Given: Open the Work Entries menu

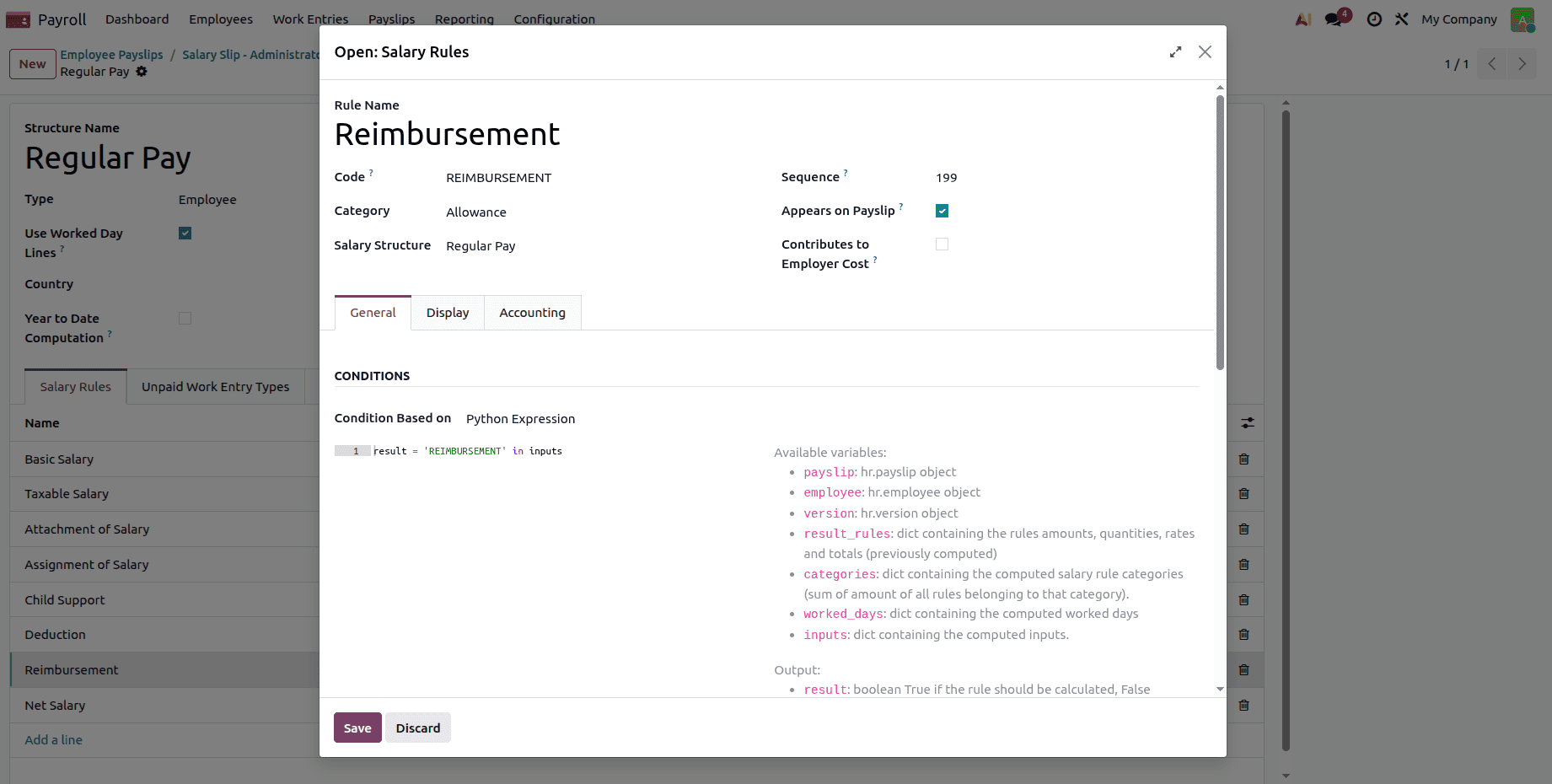Looking at the screenshot, I should (310, 19).
